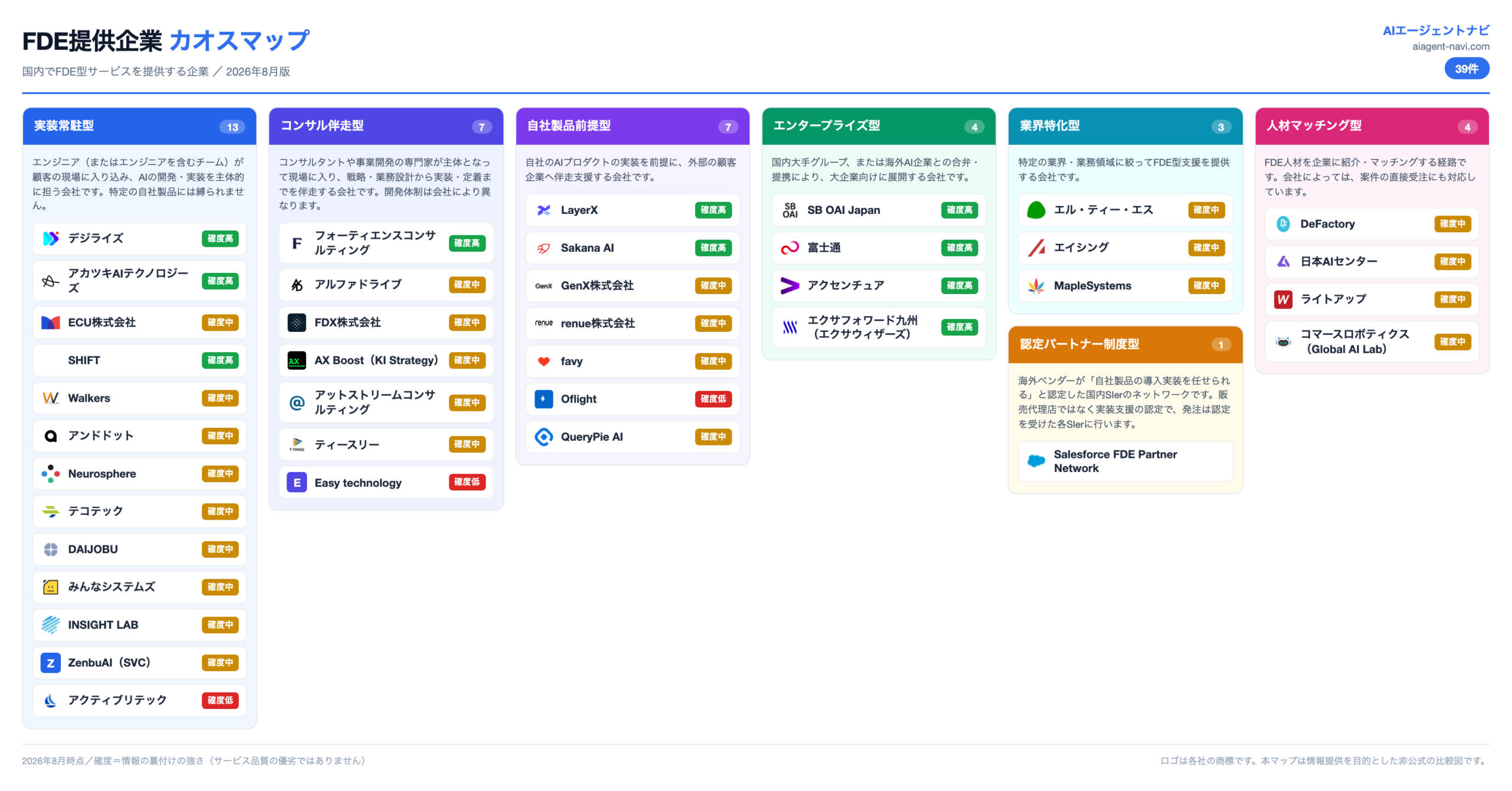The width and height of the screenshot is (1512, 791).
Task: Click the 確度低 badge for Easy technology
Action: (467, 483)
